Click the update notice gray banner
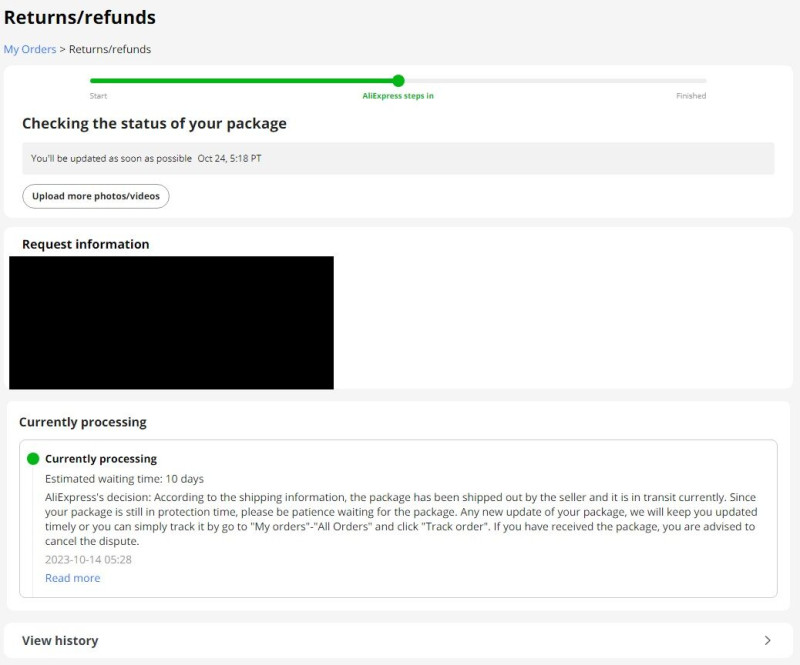The width and height of the screenshot is (800, 665). click(398, 159)
